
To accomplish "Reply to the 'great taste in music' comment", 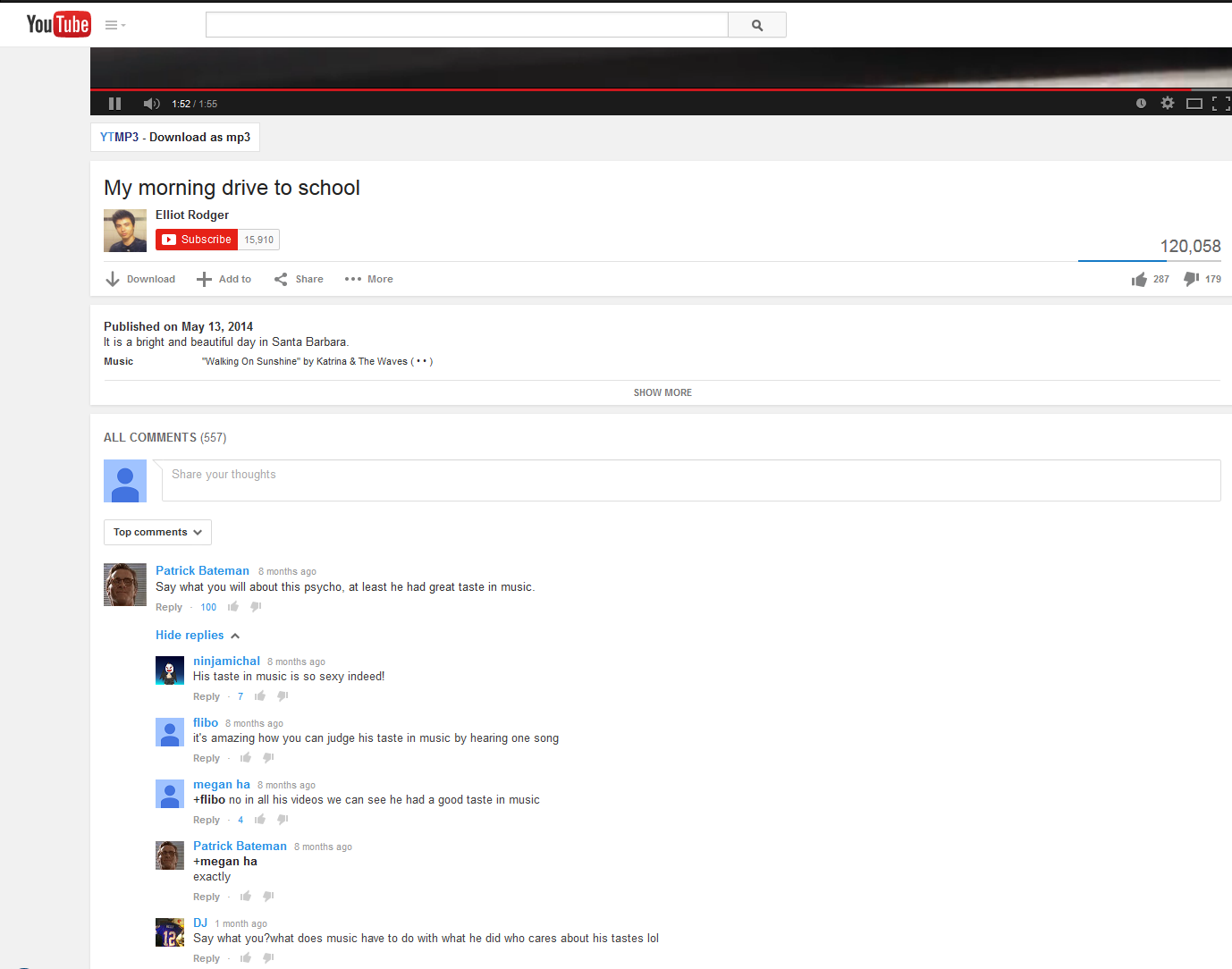I will point(169,607).
